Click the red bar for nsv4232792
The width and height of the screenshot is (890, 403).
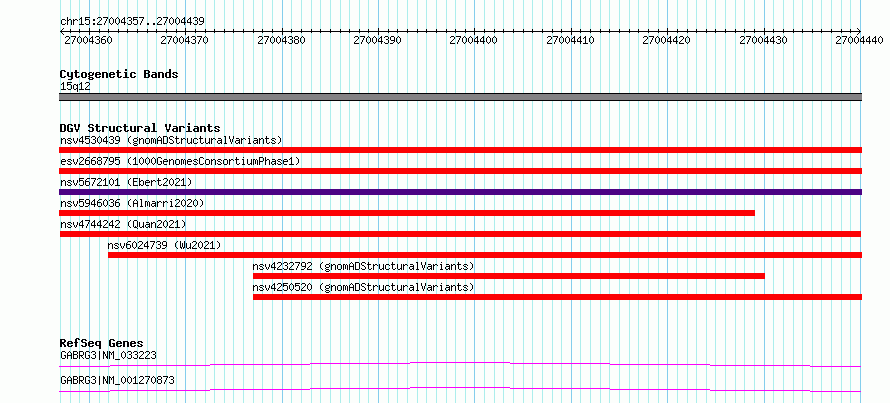coord(509,276)
